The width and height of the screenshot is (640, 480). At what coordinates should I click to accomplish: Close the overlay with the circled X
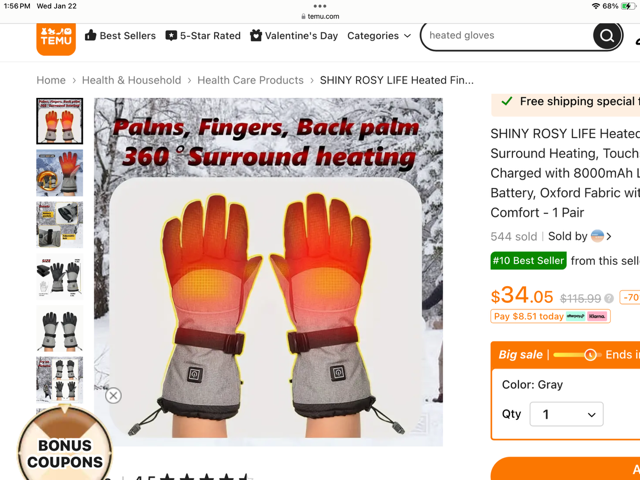click(x=113, y=396)
